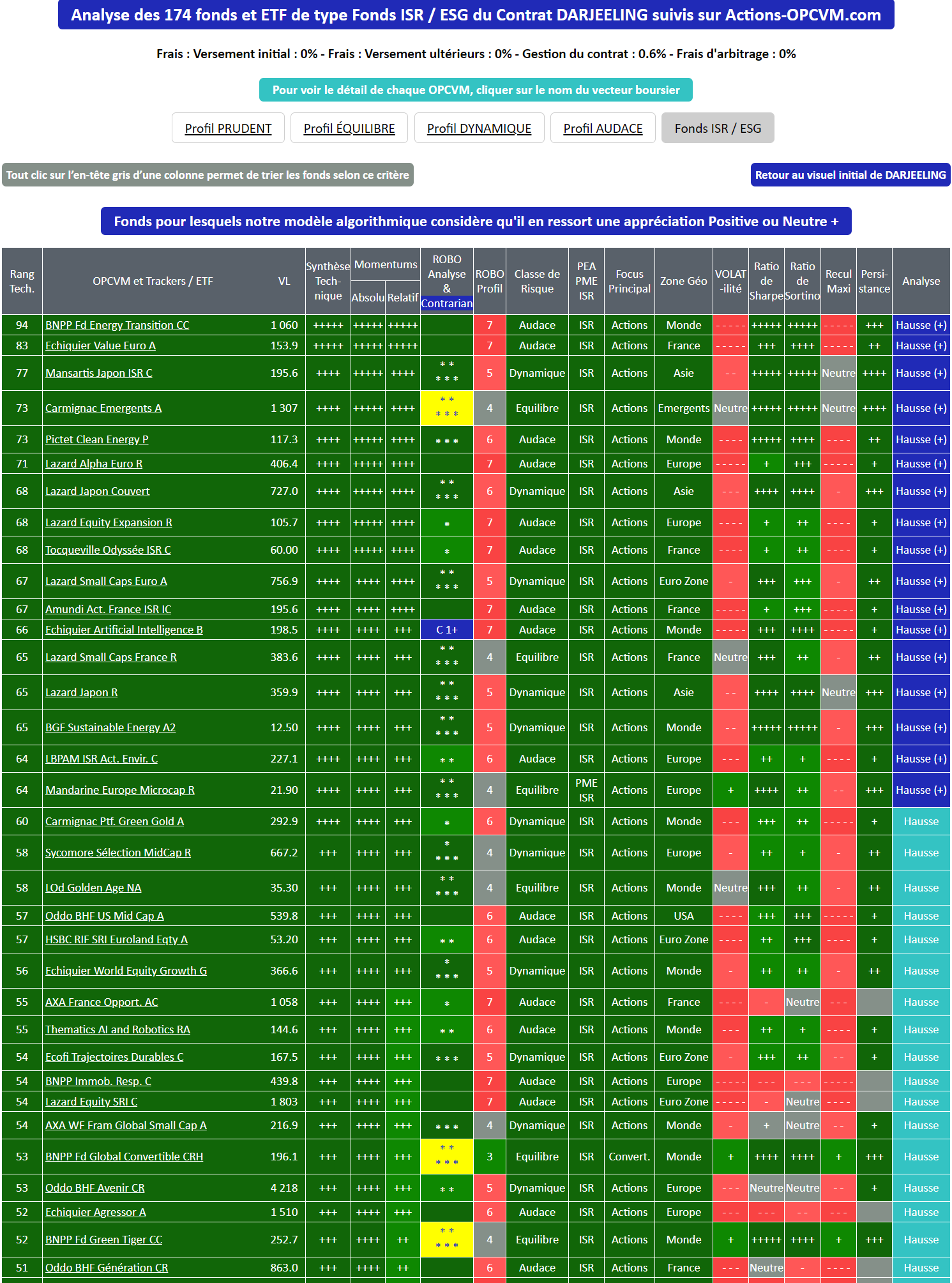Select the Fonds ISR / ESG tab
The width and height of the screenshot is (952, 1283).
point(718,128)
